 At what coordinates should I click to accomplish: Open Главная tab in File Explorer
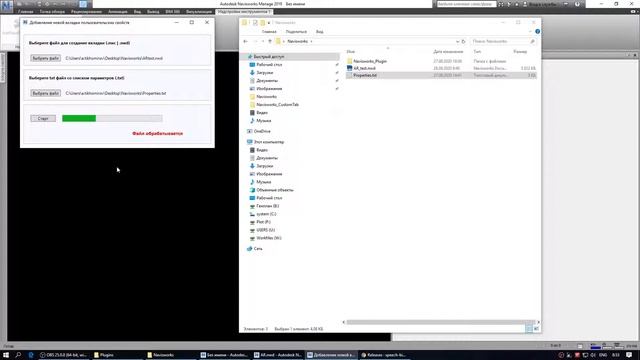click(269, 31)
